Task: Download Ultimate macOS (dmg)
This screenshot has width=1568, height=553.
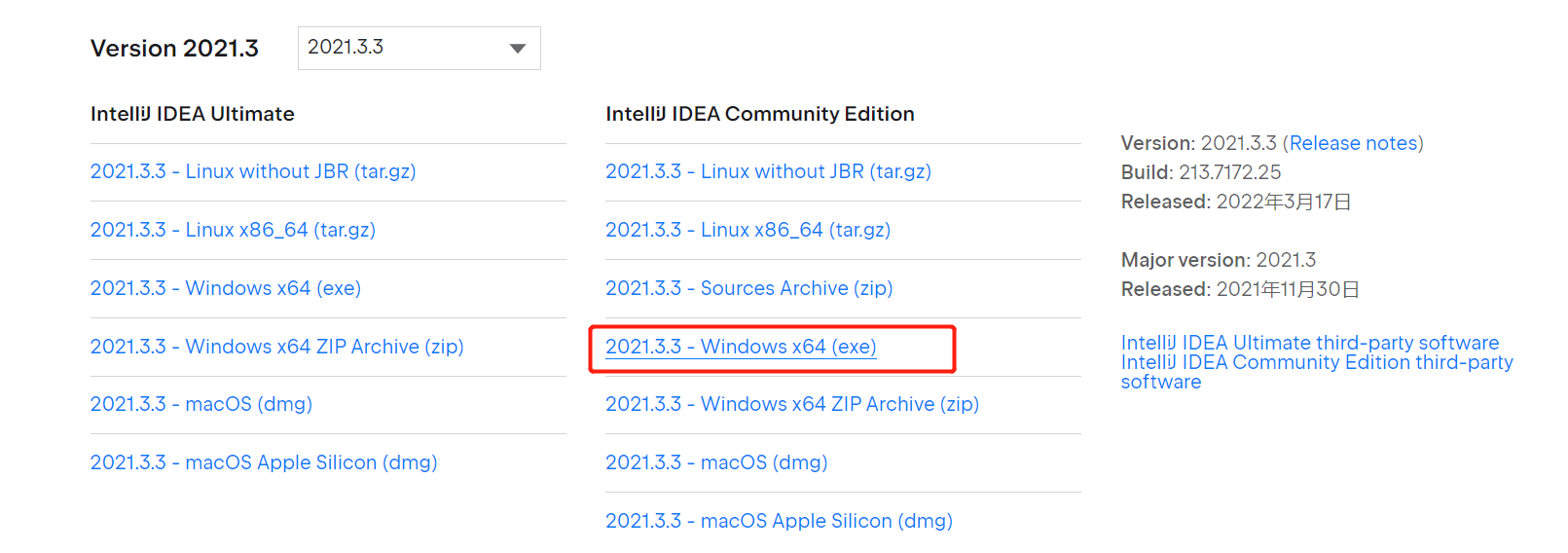Action: pyautogui.click(x=201, y=405)
